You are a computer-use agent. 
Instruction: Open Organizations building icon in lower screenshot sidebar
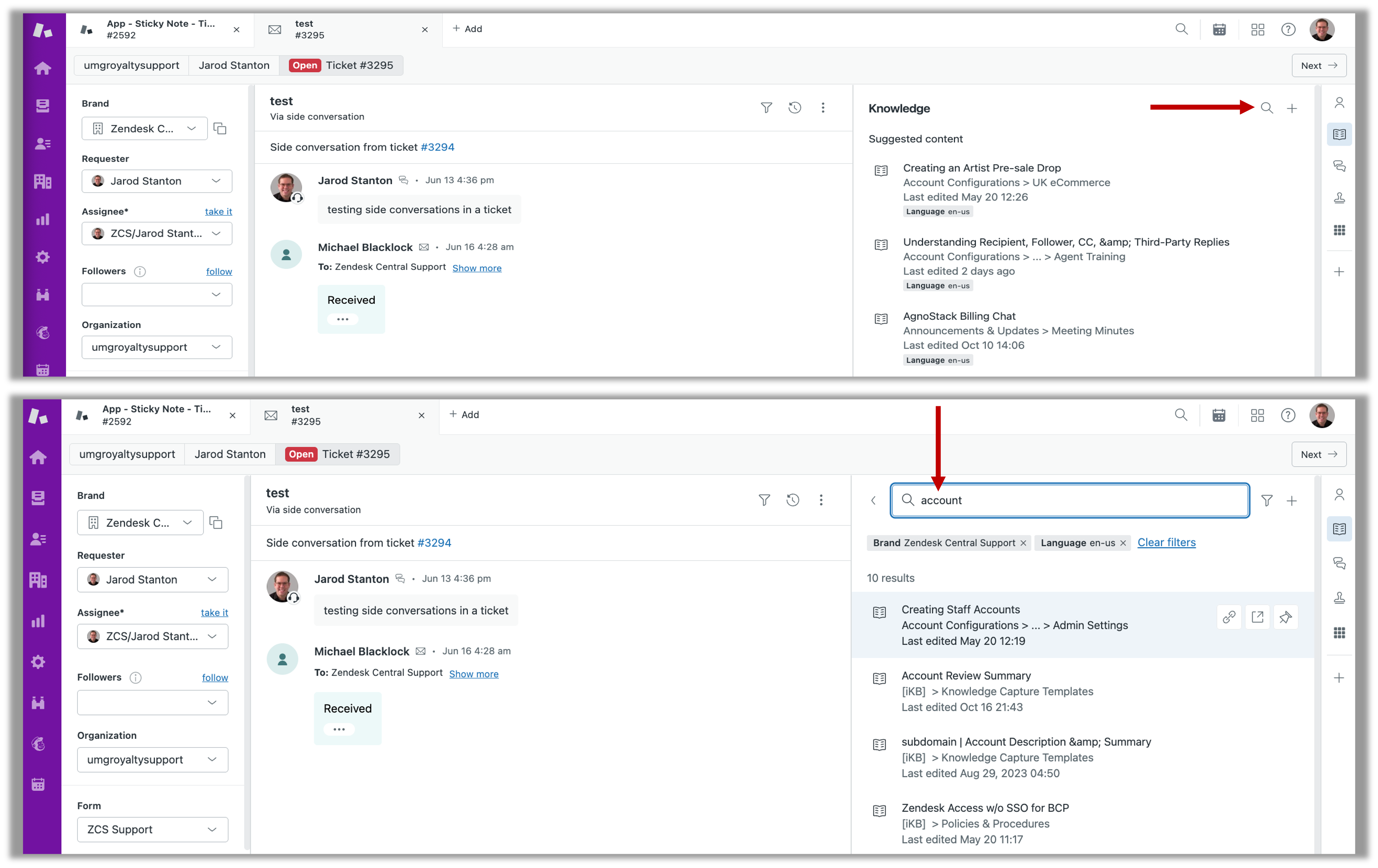tap(38, 580)
